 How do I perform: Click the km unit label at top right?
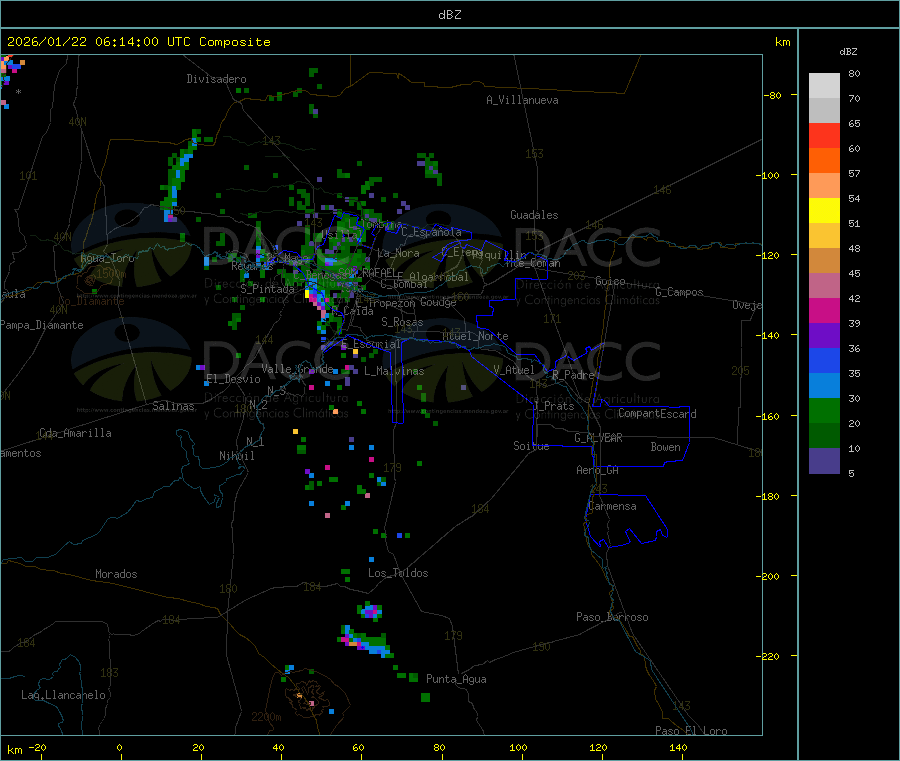[x=783, y=42]
